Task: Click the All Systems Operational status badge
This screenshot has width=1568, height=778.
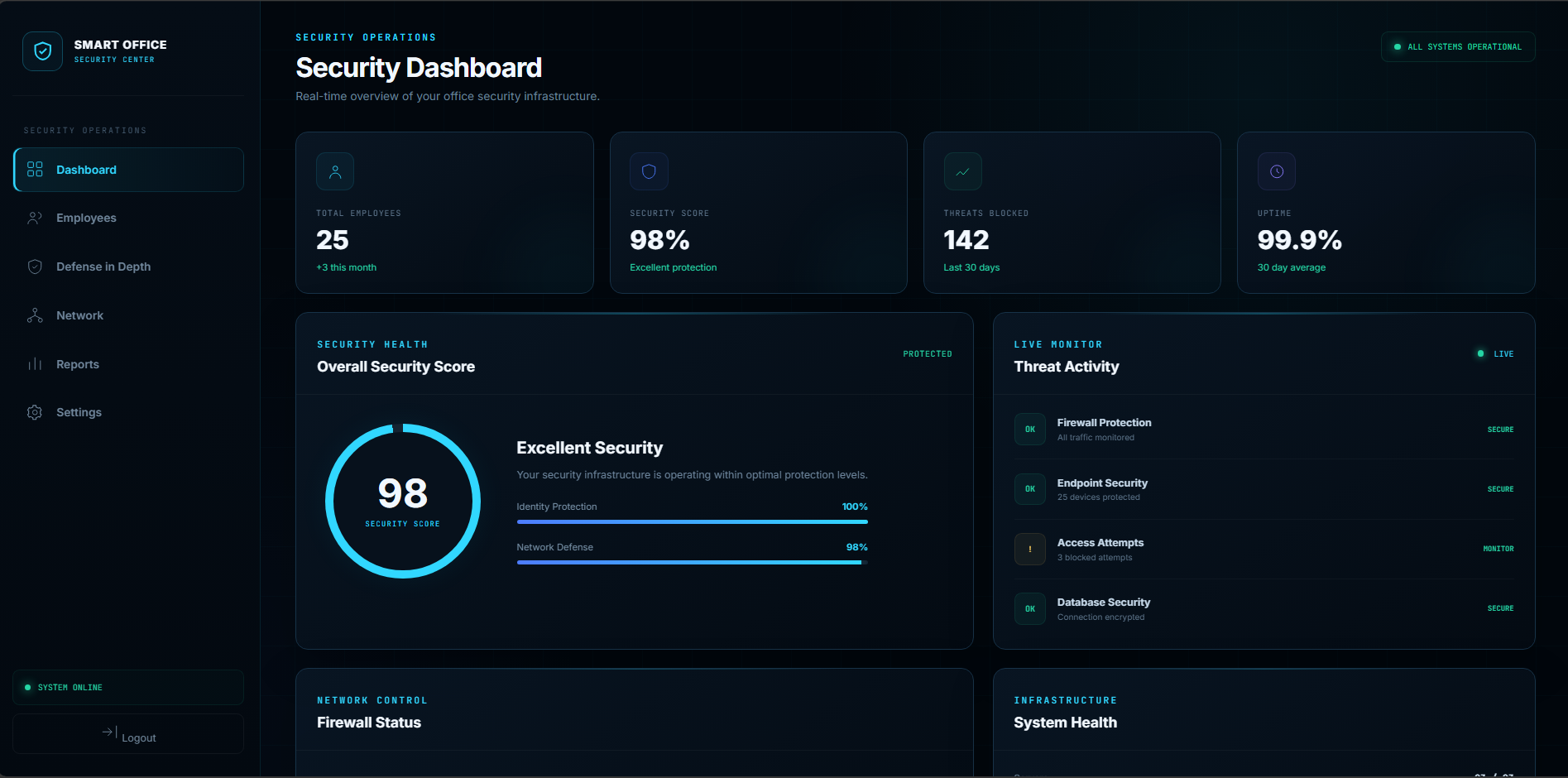Action: pyautogui.click(x=1458, y=47)
